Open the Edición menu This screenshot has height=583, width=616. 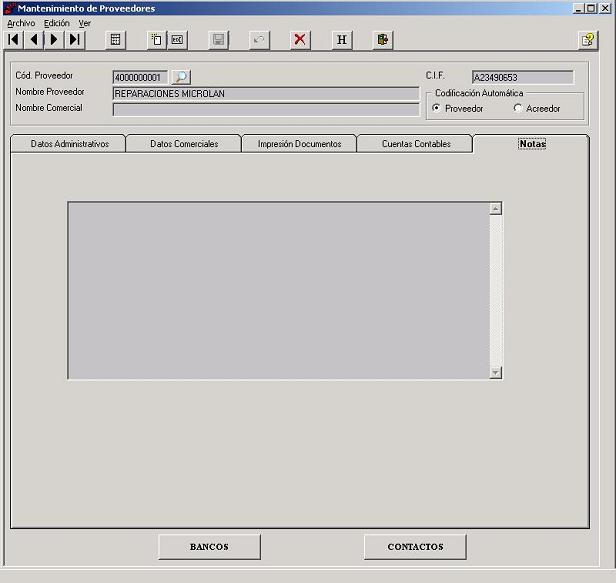(x=57, y=23)
